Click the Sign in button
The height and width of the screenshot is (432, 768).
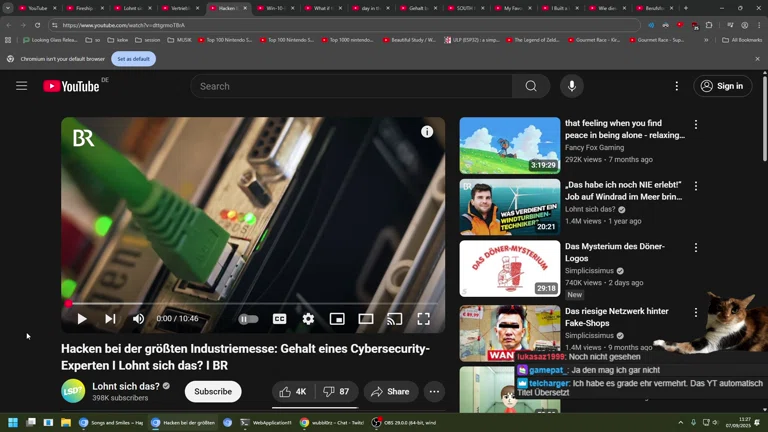tap(722, 86)
